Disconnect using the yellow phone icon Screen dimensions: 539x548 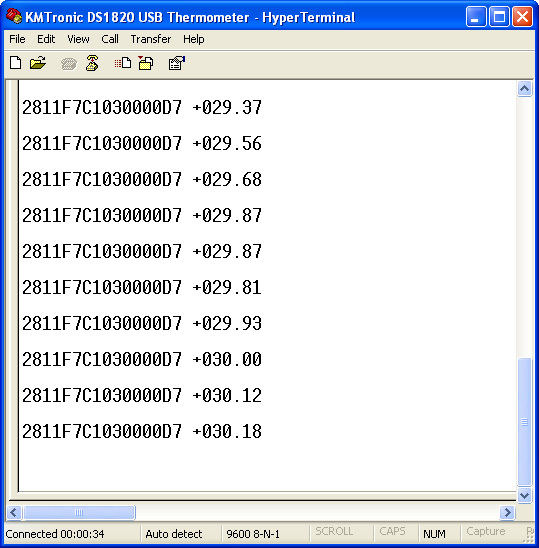pos(92,63)
